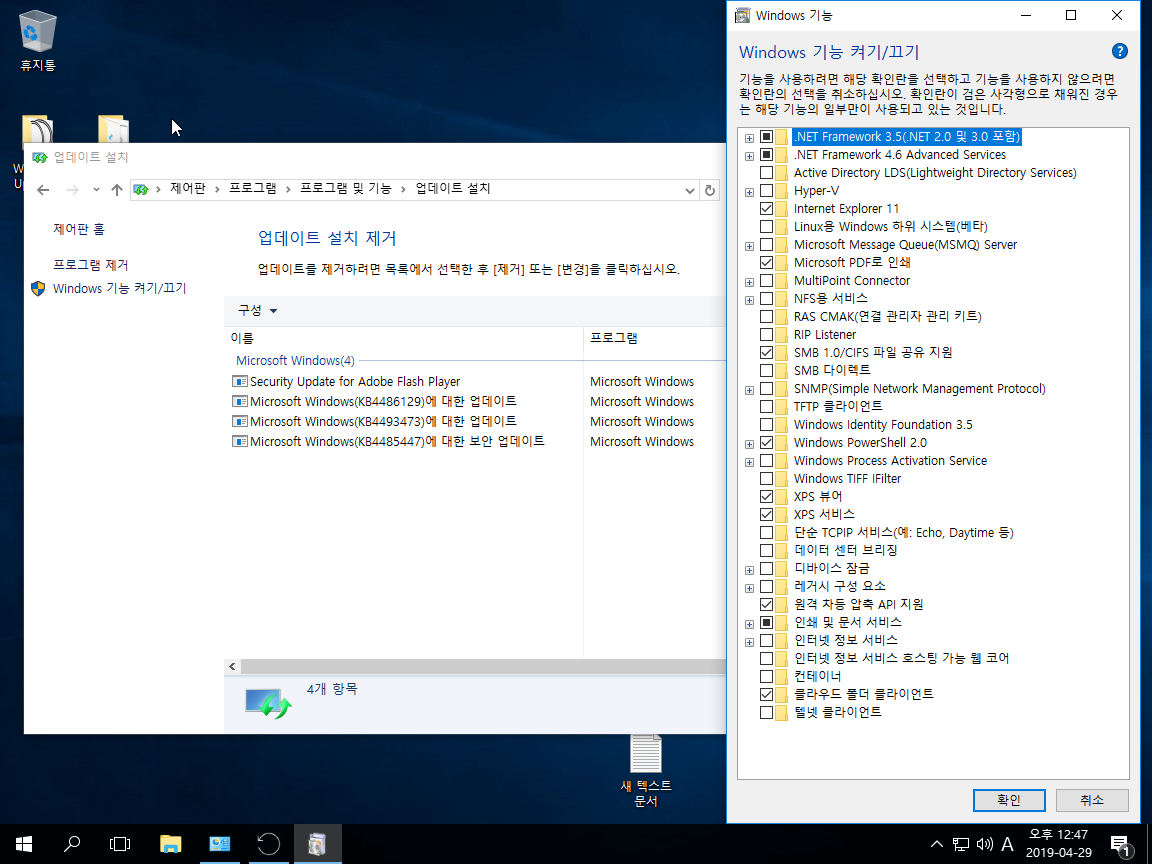1152x864 pixels.
Task: Click 업데이트 설치 breadcrumb
Action: 453,189
